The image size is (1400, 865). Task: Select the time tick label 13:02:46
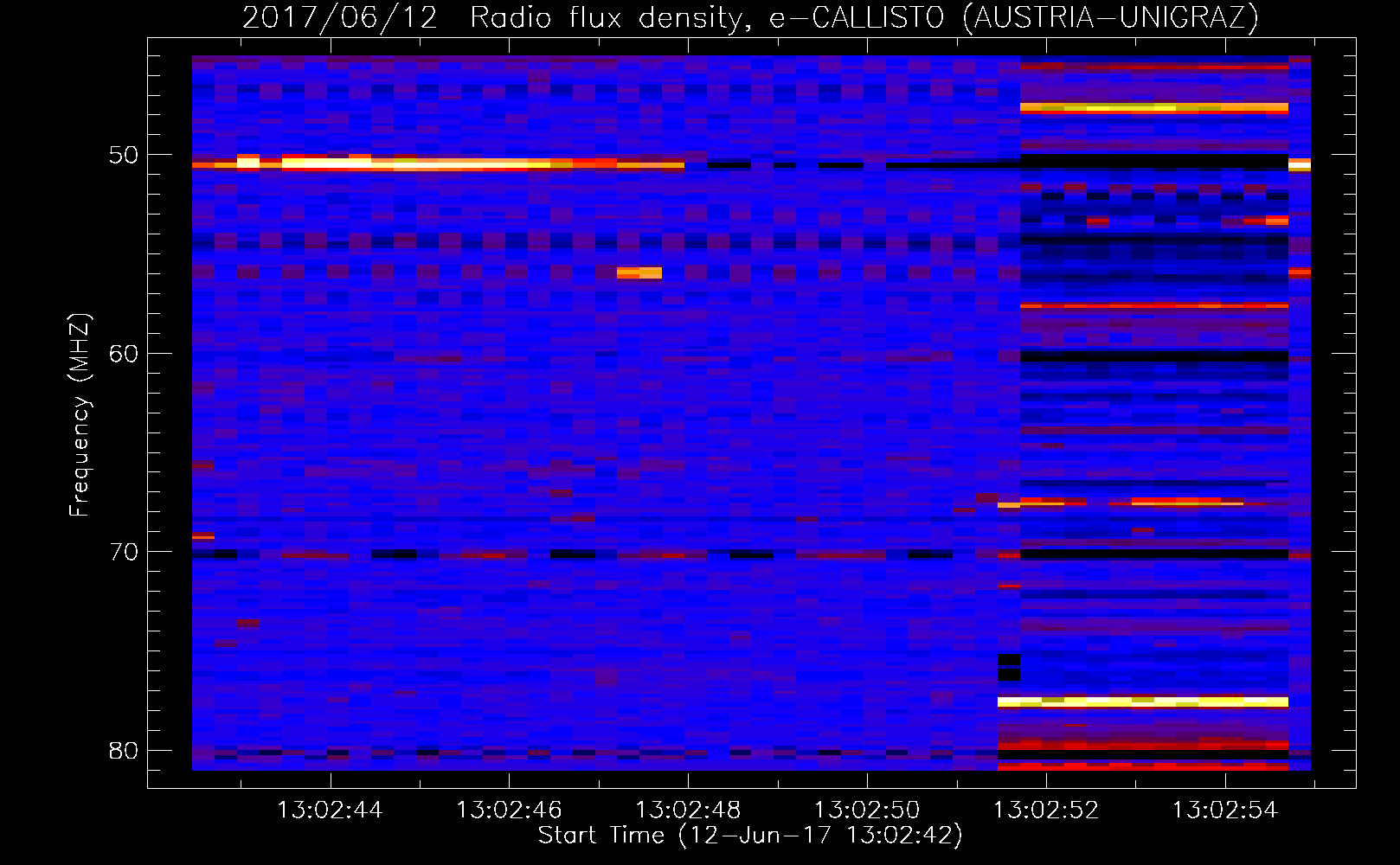coord(509,811)
